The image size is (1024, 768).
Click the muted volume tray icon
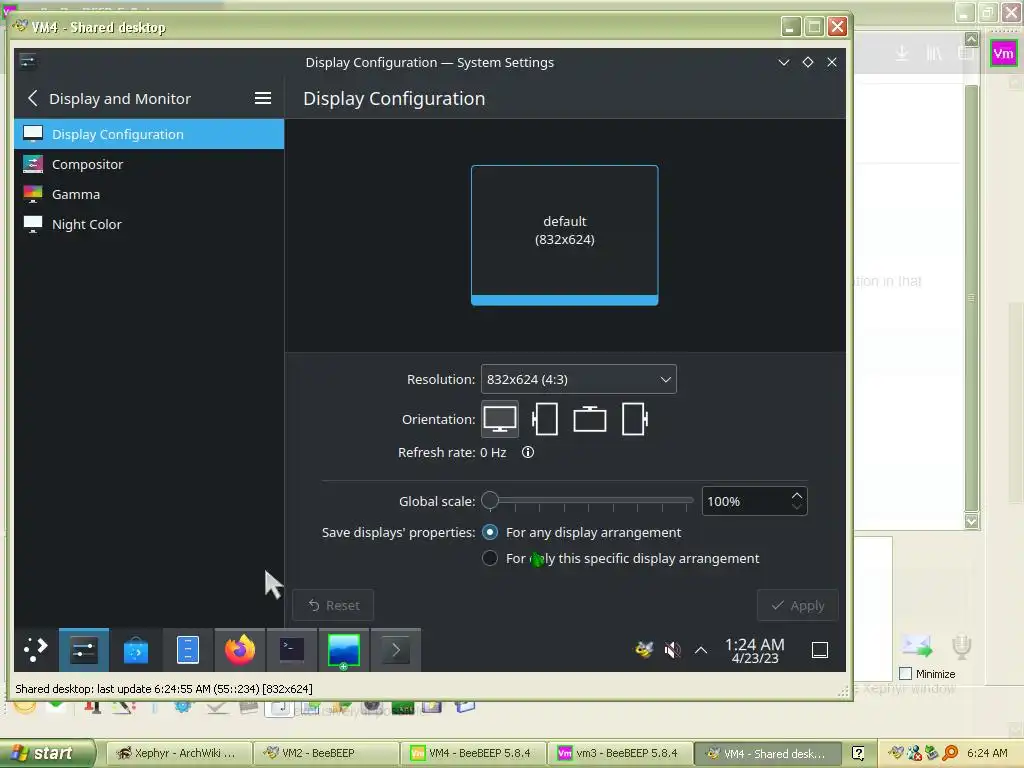pyautogui.click(x=672, y=650)
